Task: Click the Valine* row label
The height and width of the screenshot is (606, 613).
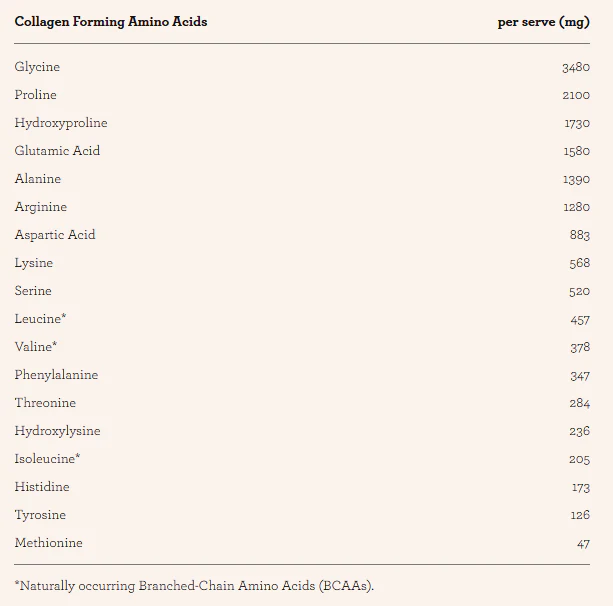Action: pyautogui.click(x=36, y=347)
